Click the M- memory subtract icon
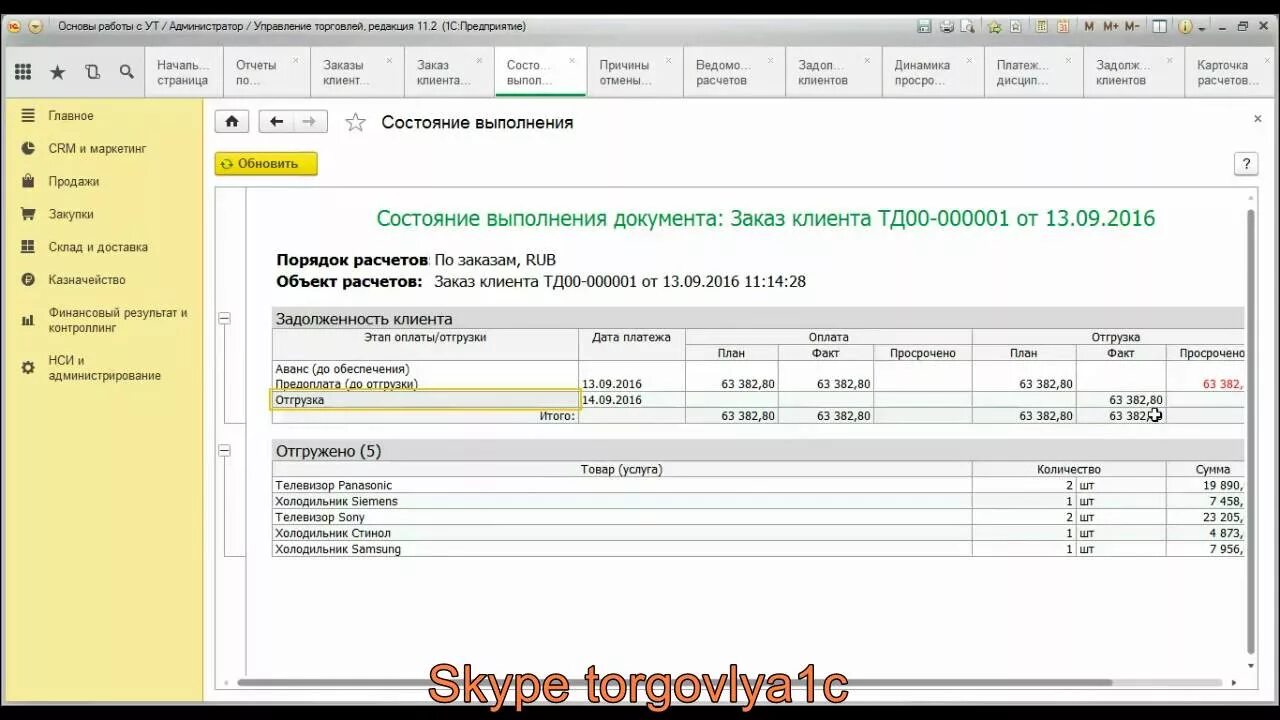 tap(1132, 27)
